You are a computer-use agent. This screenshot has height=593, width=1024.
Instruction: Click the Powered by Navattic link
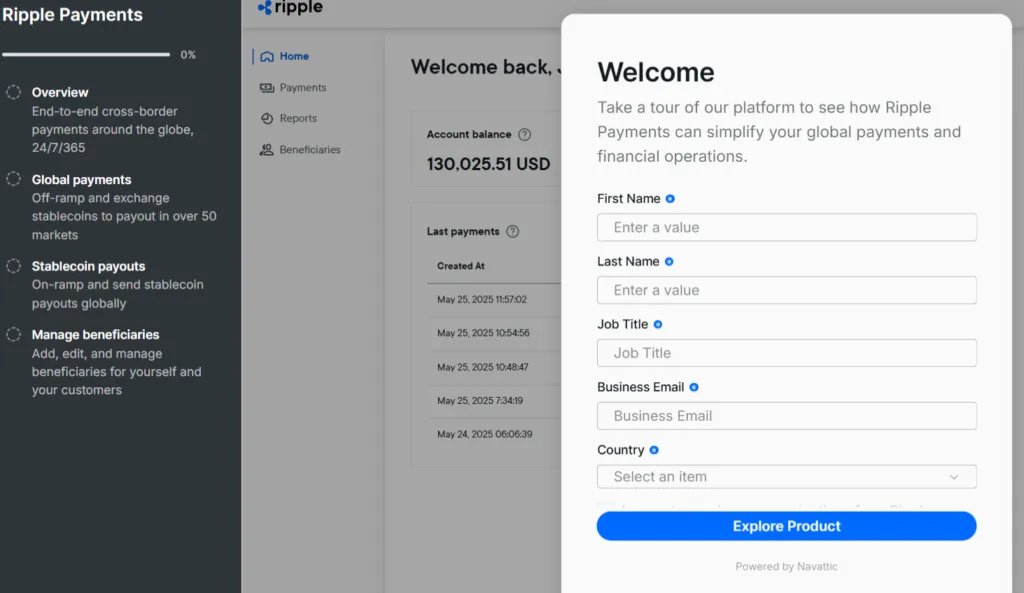click(x=786, y=567)
